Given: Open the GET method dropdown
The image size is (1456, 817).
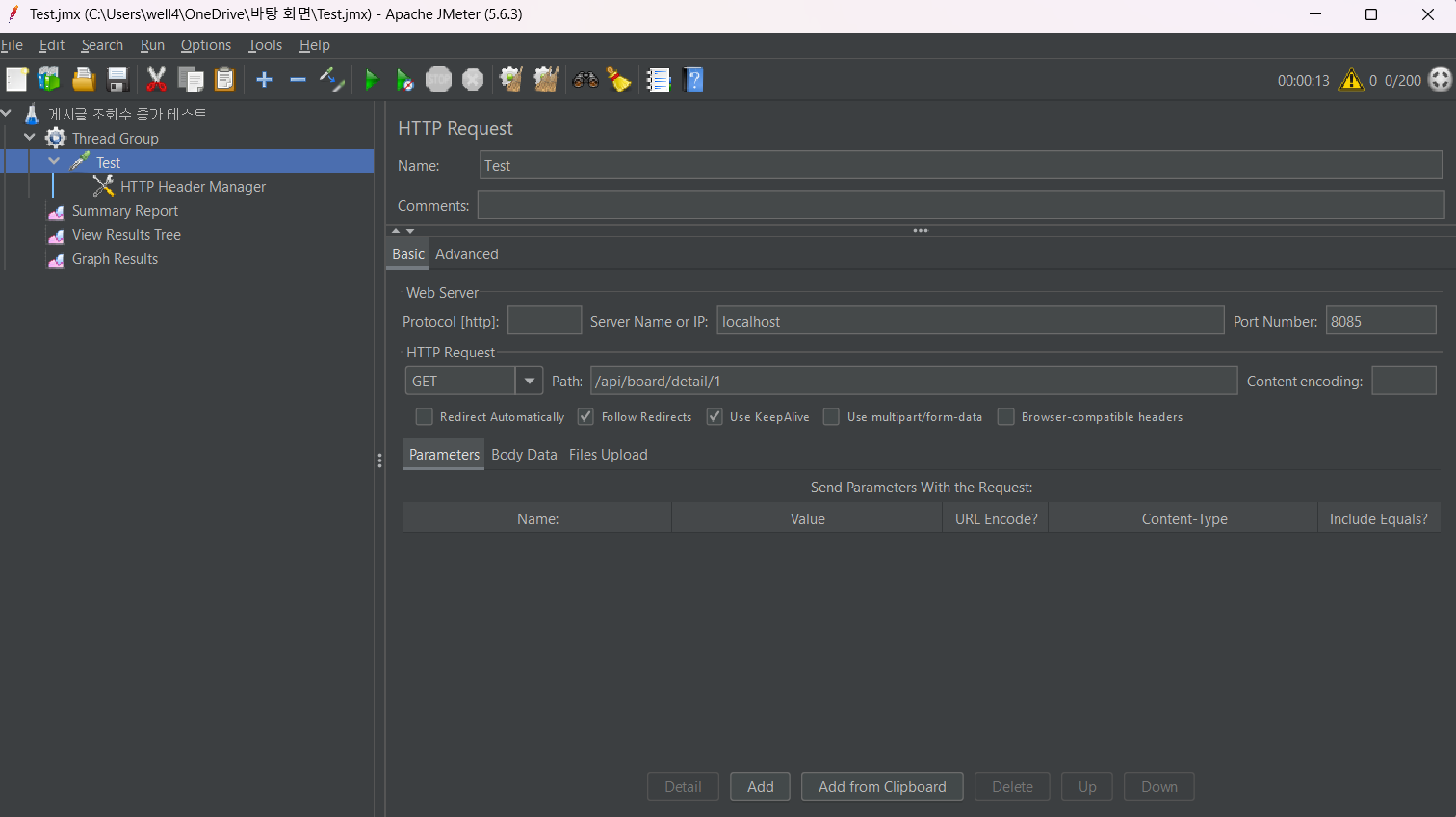Looking at the screenshot, I should point(529,381).
